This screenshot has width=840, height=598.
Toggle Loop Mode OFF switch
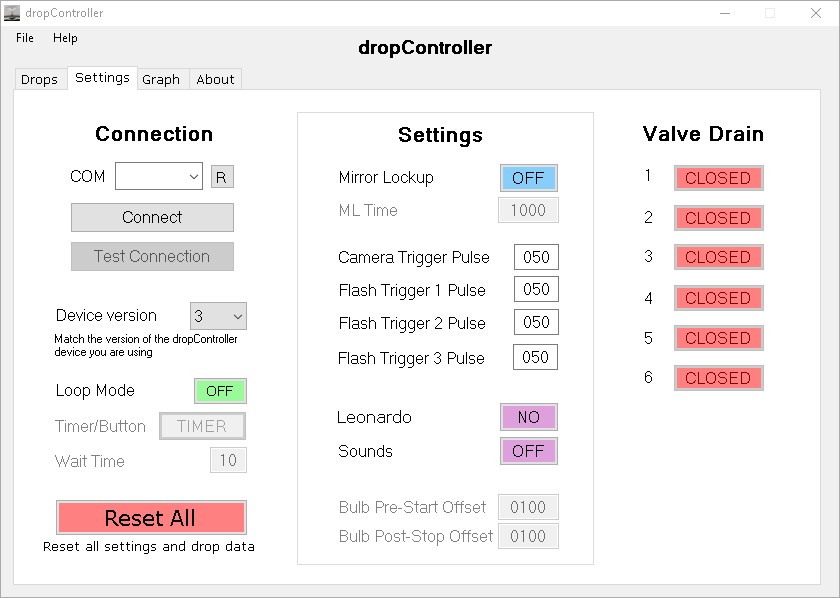point(220,391)
